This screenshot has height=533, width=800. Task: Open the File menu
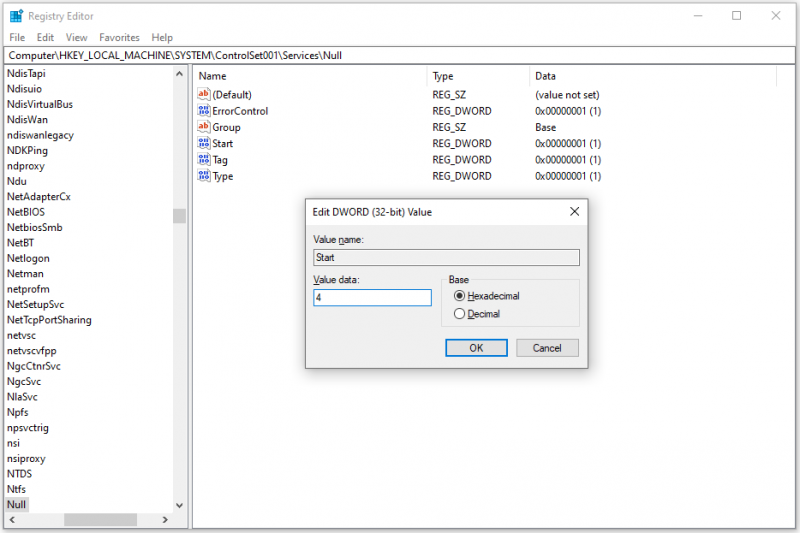[17, 37]
